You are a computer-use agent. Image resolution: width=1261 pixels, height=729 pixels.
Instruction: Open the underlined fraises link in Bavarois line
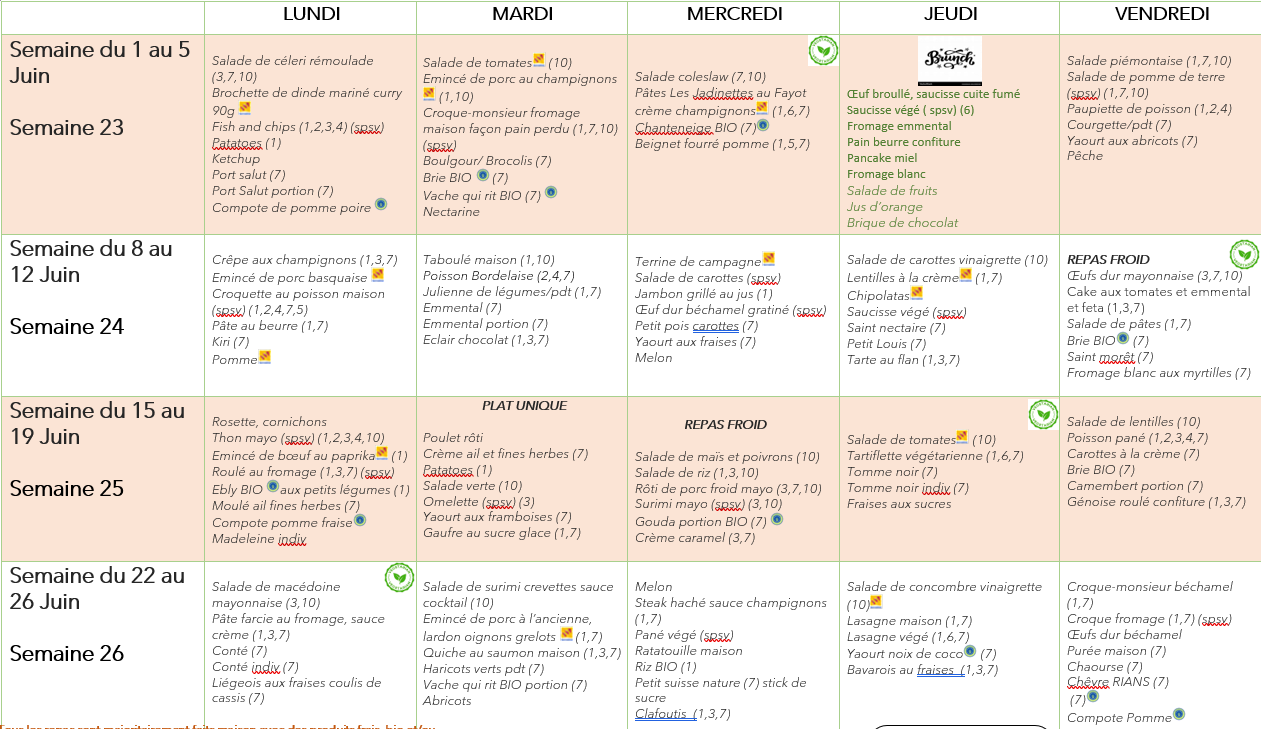pyautogui.click(x=938, y=670)
